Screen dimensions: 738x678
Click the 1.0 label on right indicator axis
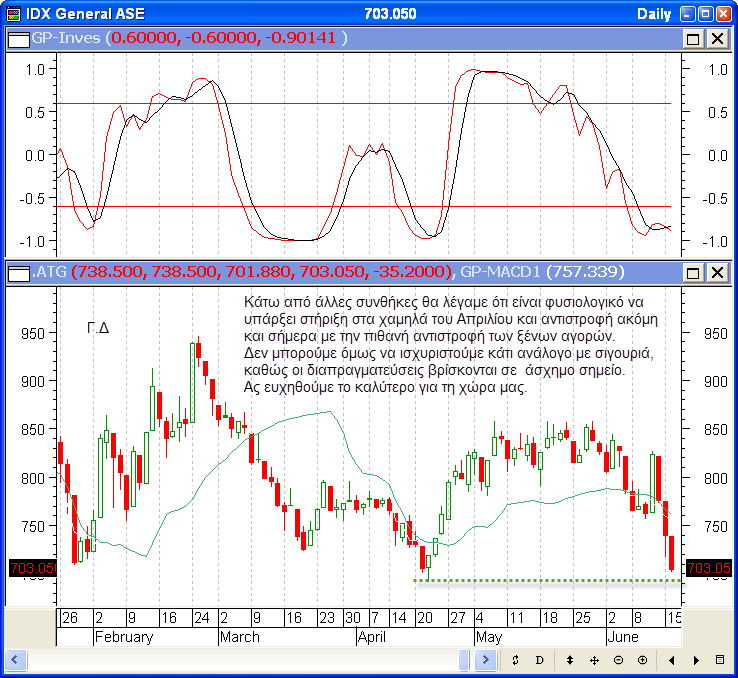pos(718,70)
